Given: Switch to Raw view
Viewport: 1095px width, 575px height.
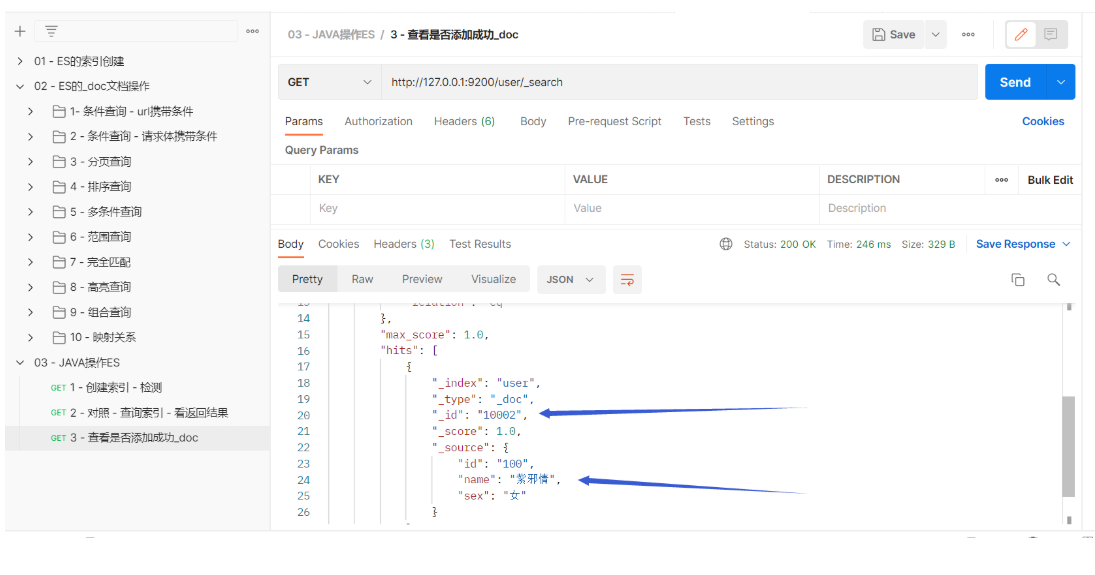Looking at the screenshot, I should [362, 279].
